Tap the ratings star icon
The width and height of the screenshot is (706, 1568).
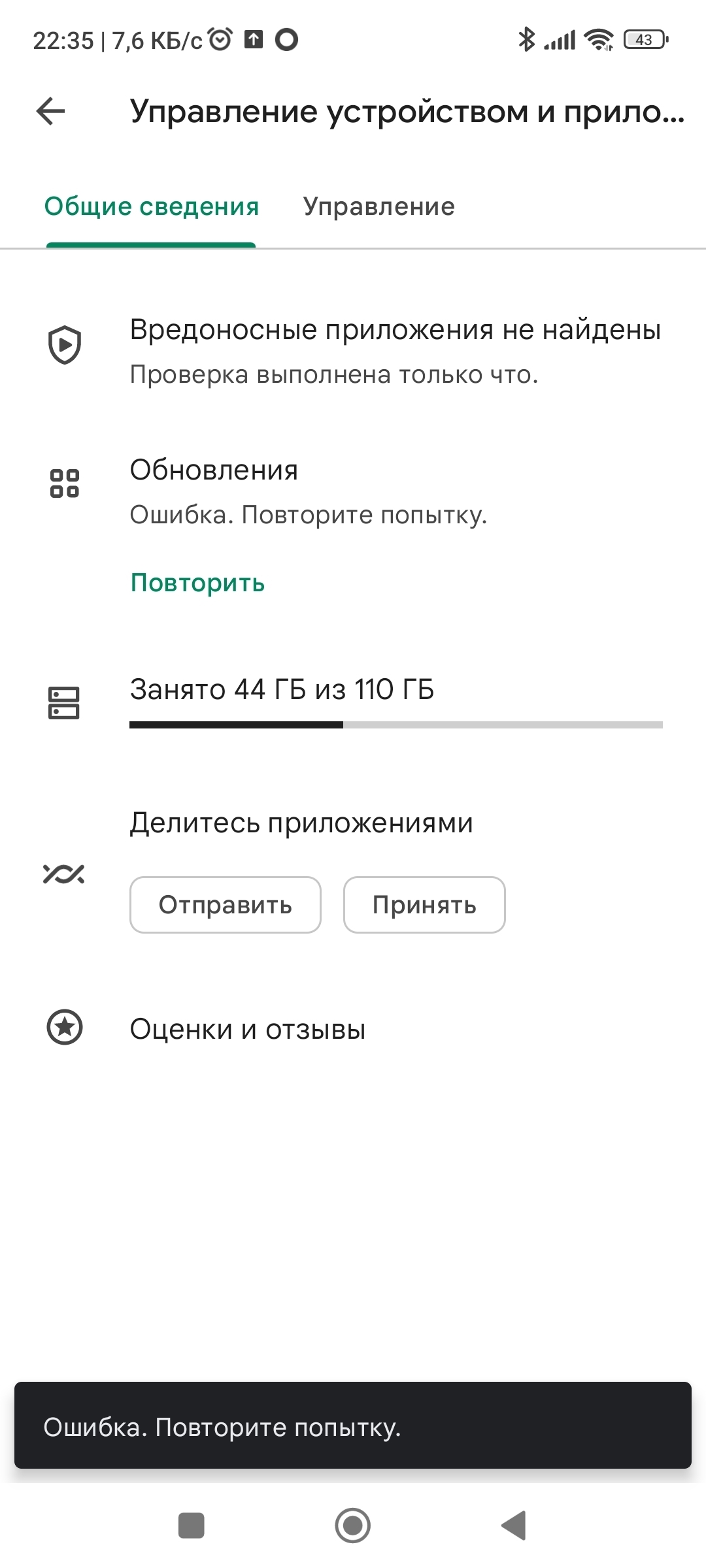[x=65, y=1028]
